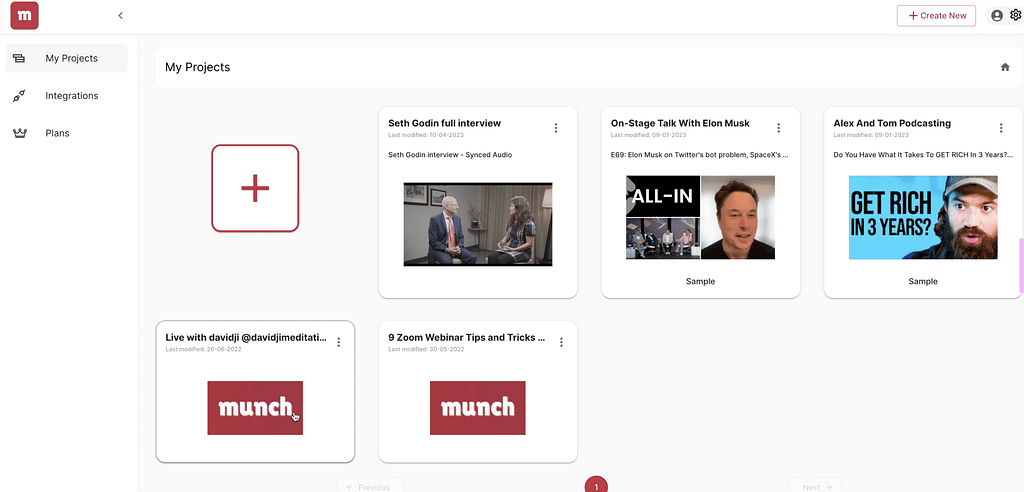Click the Sample label under Elon Musk card
Screen dimensions: 1024x492
pyautogui.click(x=700, y=281)
